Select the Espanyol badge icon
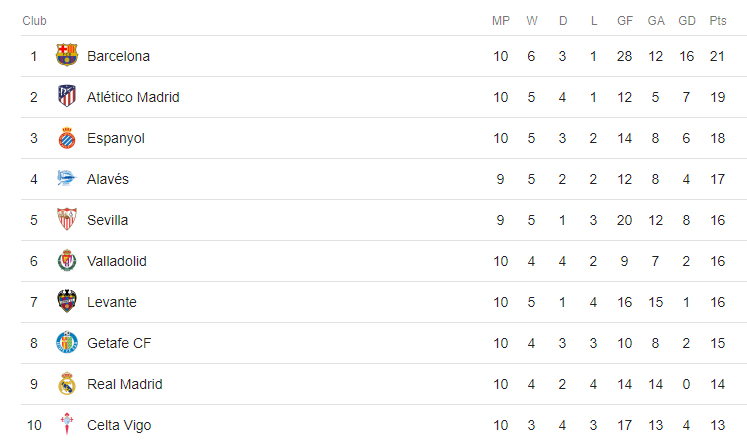Viewport: 747px width, 444px height. point(67,138)
